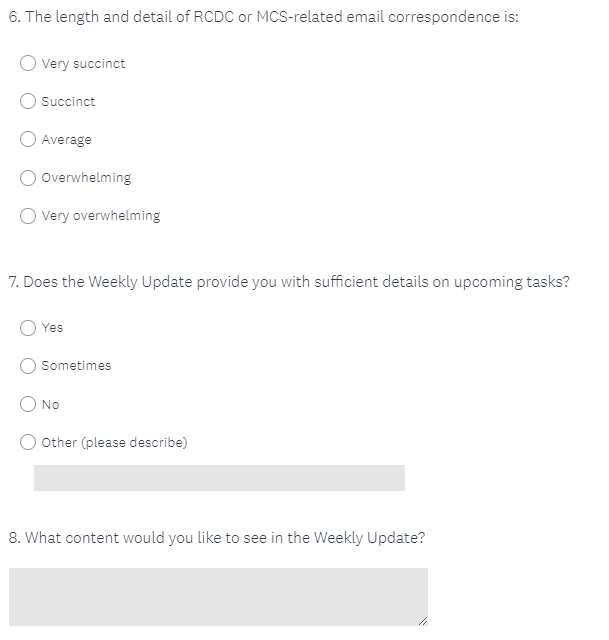This screenshot has width=609, height=640.
Task: Choose the 'Succinct' radio option circle
Action: point(29,101)
